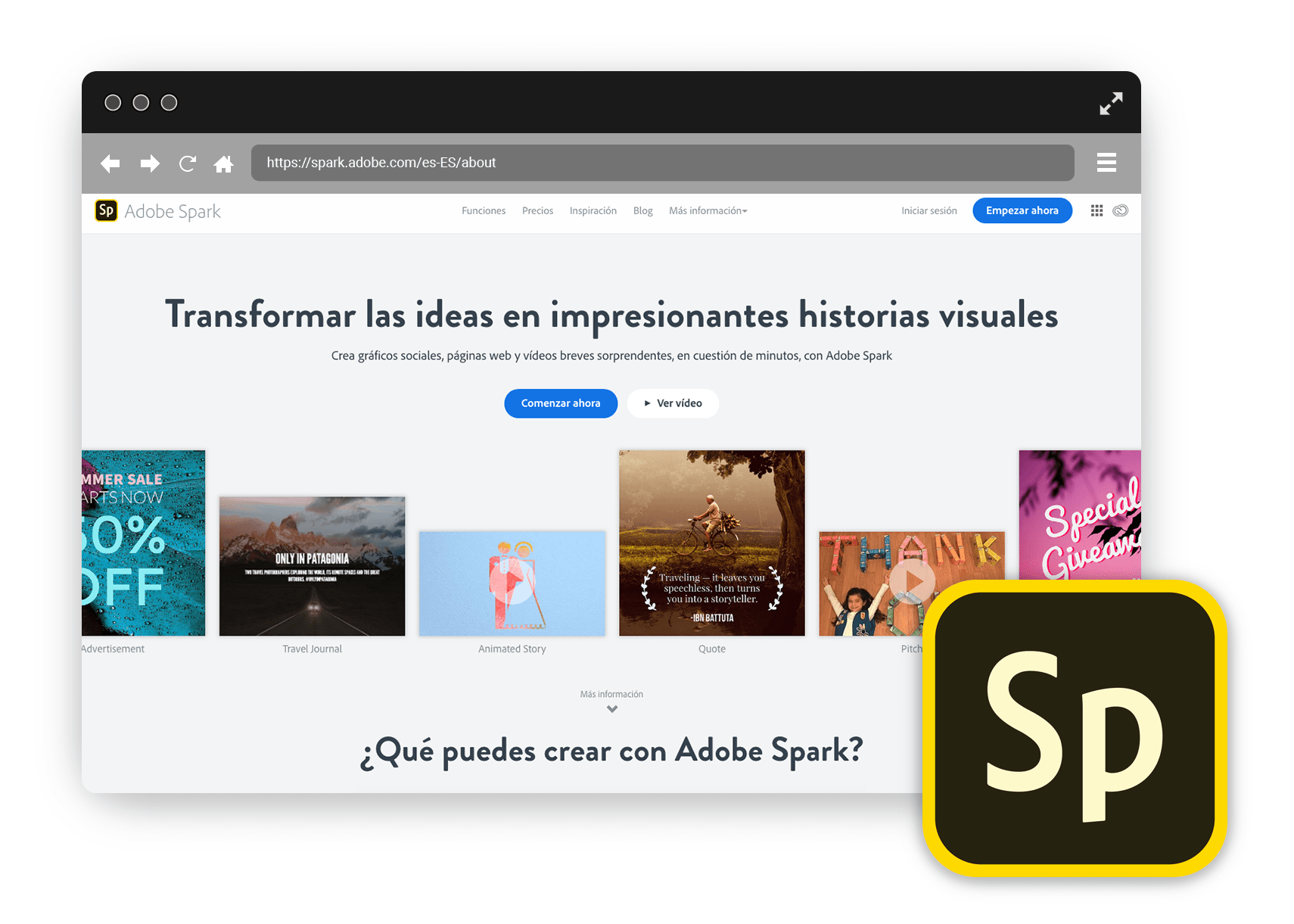Click the Ver vídeo button
The height and width of the screenshot is (924, 1294).
(x=673, y=403)
